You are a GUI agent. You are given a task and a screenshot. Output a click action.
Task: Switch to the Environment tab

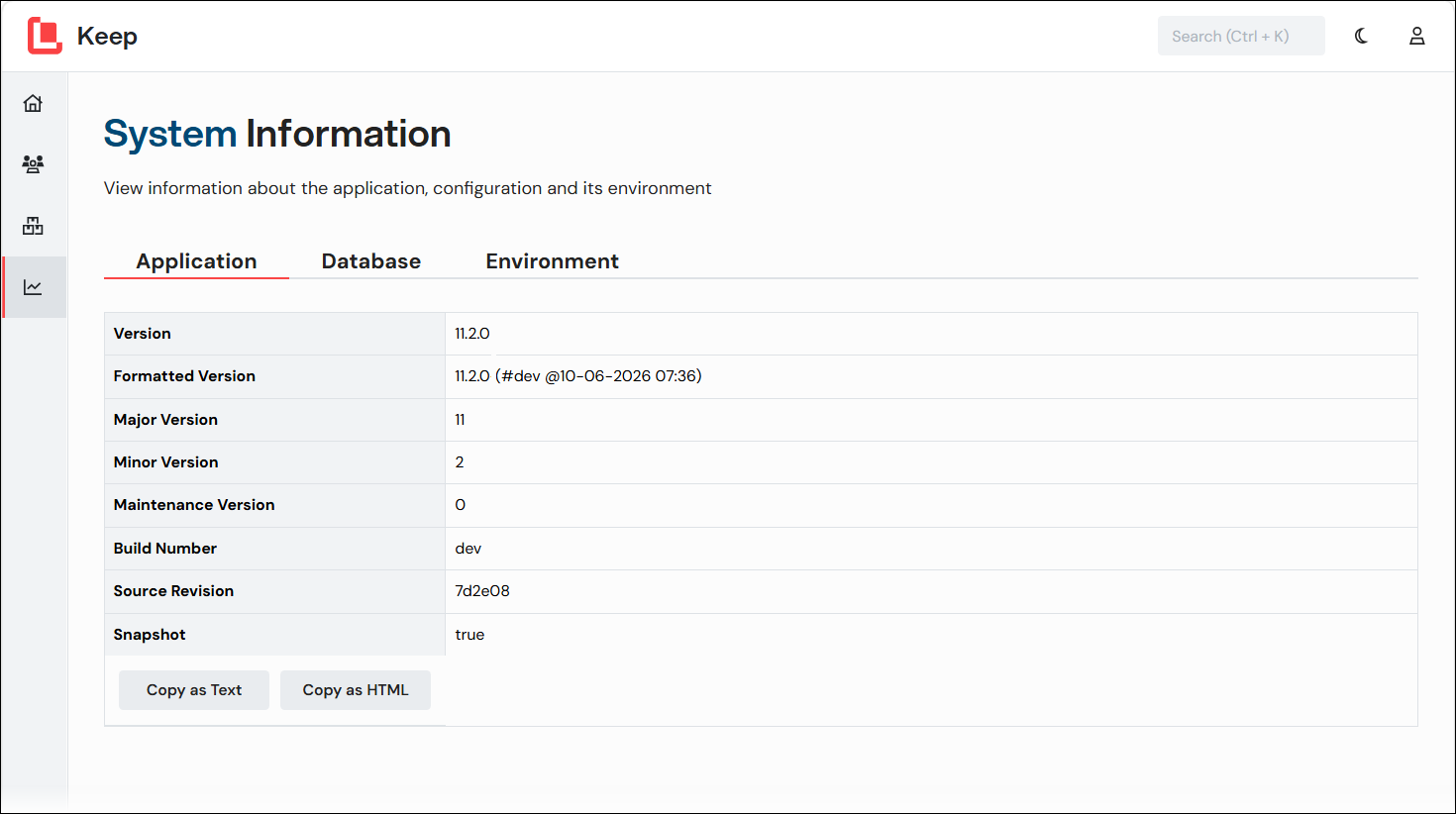(552, 261)
